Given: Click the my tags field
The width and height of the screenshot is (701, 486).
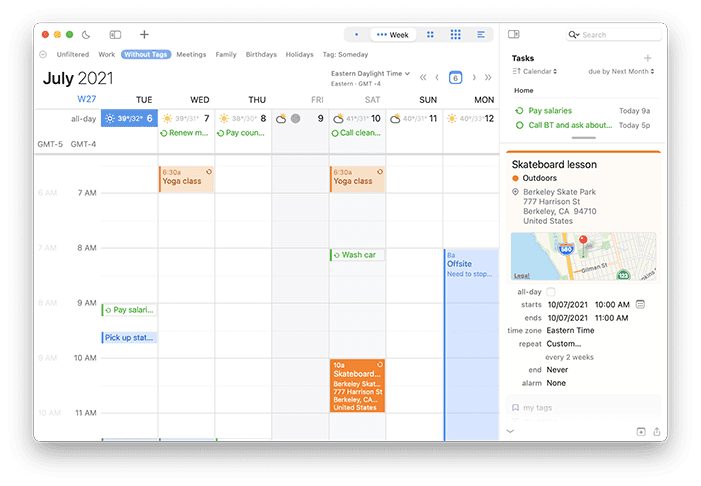Looking at the screenshot, I should tap(583, 408).
